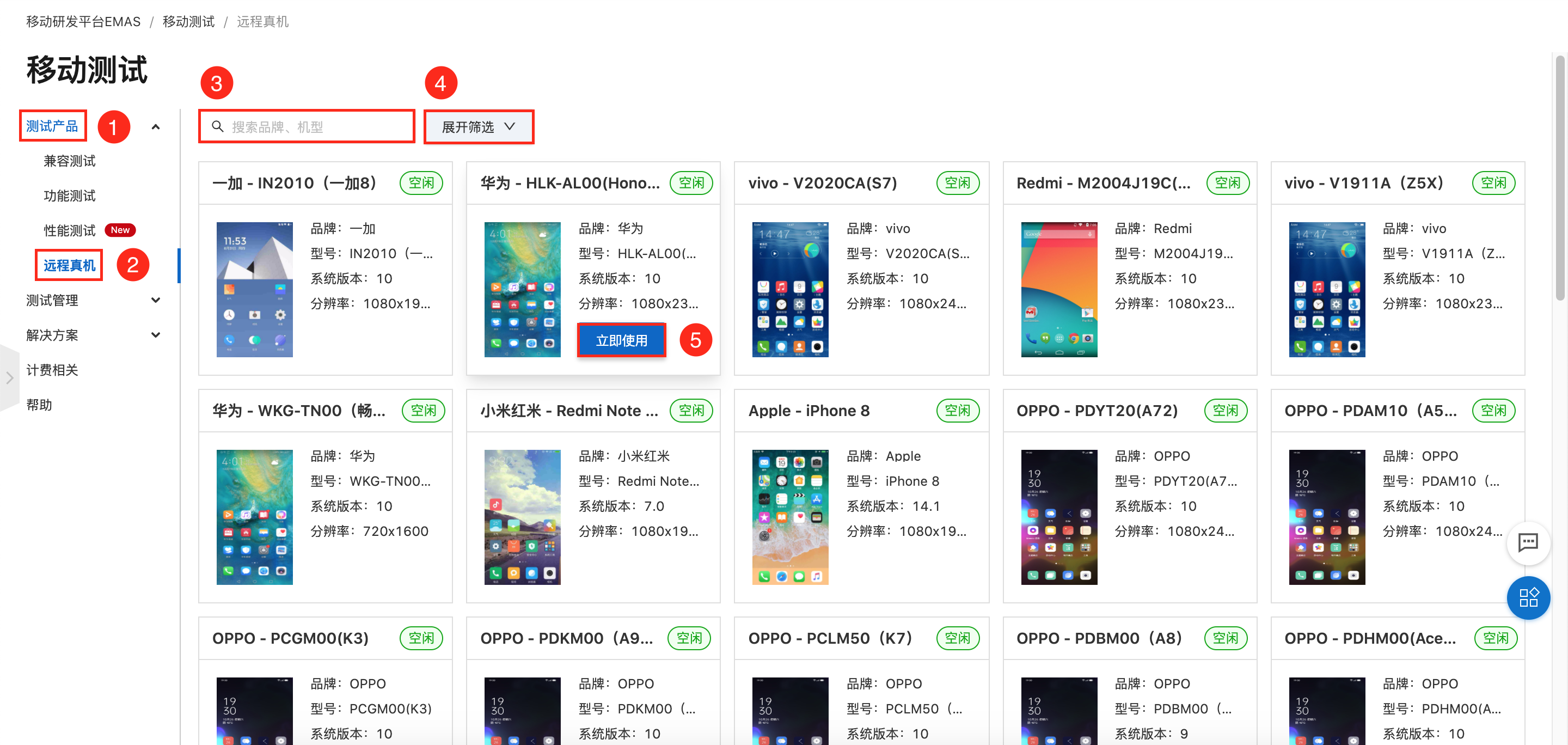Select card title 华为 - HLK-AL00(Hono...

pos(569,182)
